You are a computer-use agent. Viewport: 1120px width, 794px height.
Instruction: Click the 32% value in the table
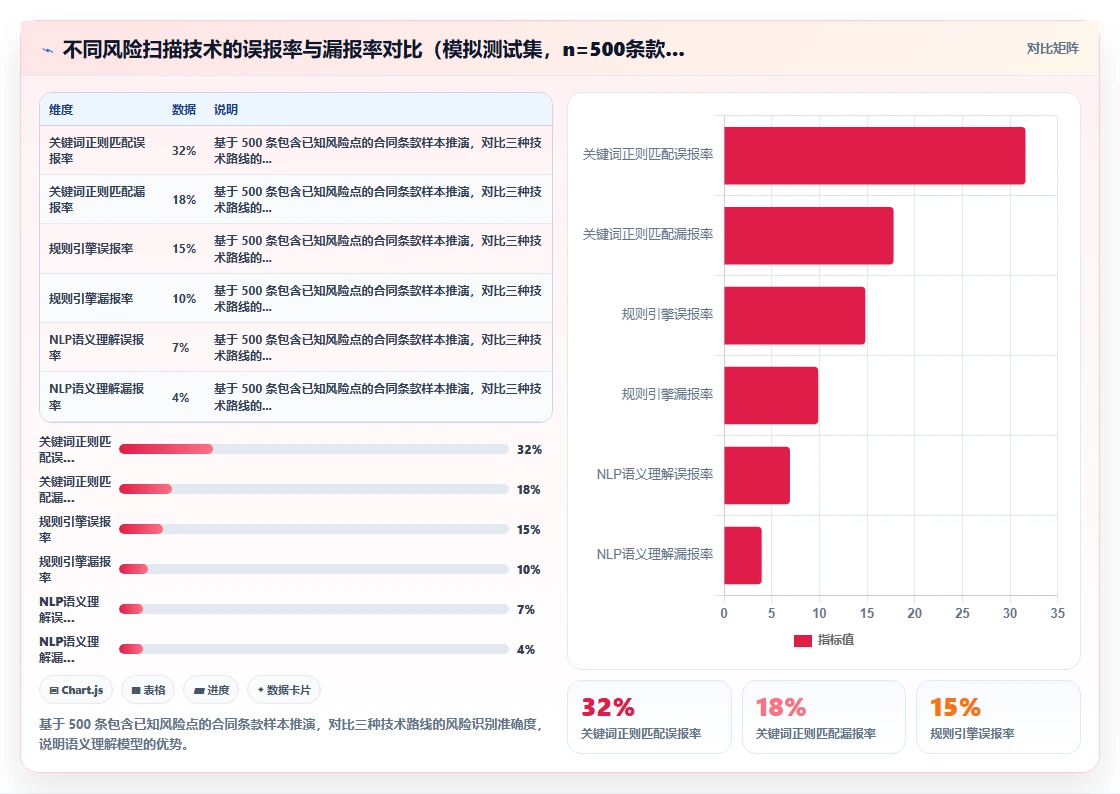click(184, 151)
